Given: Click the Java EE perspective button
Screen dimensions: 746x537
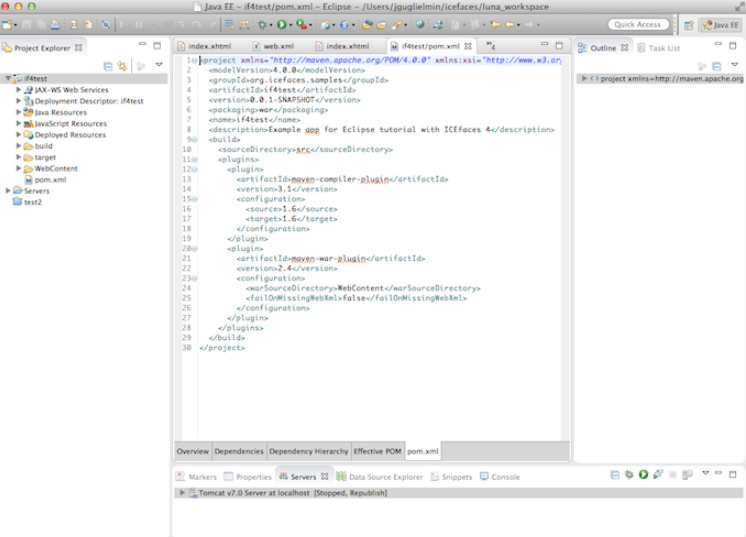Looking at the screenshot, I should [x=718, y=24].
